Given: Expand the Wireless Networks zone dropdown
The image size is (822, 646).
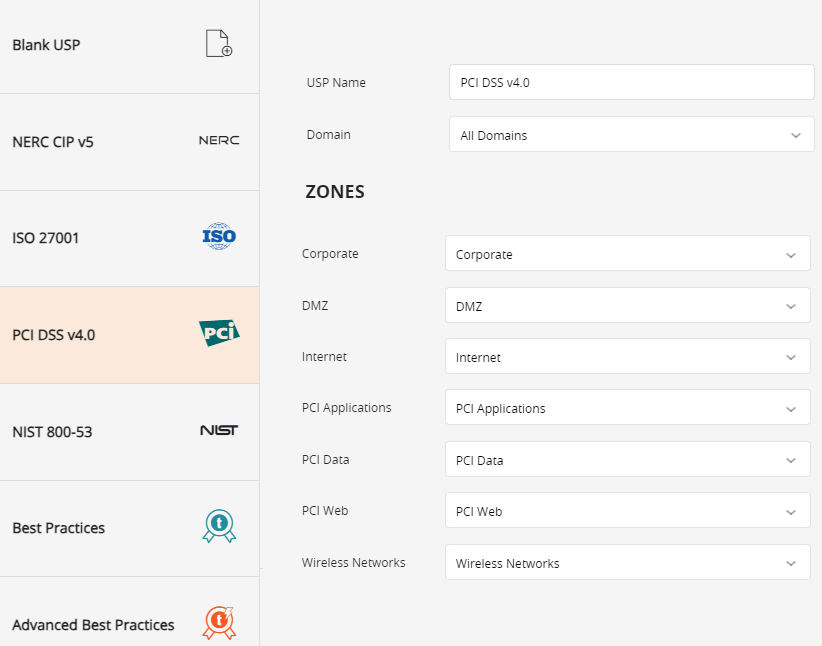Looking at the screenshot, I should (x=627, y=563).
